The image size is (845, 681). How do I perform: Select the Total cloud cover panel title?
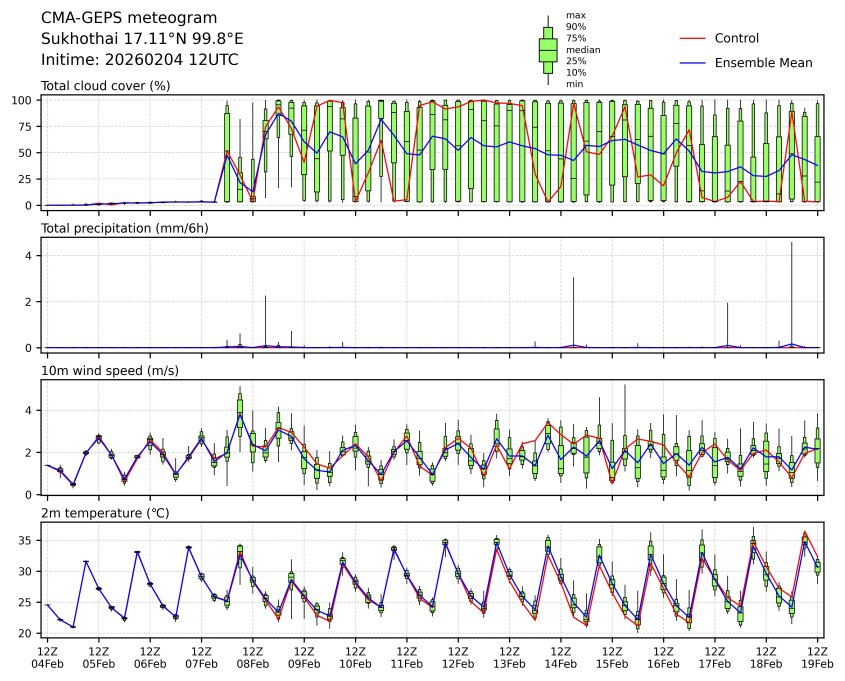[105, 86]
